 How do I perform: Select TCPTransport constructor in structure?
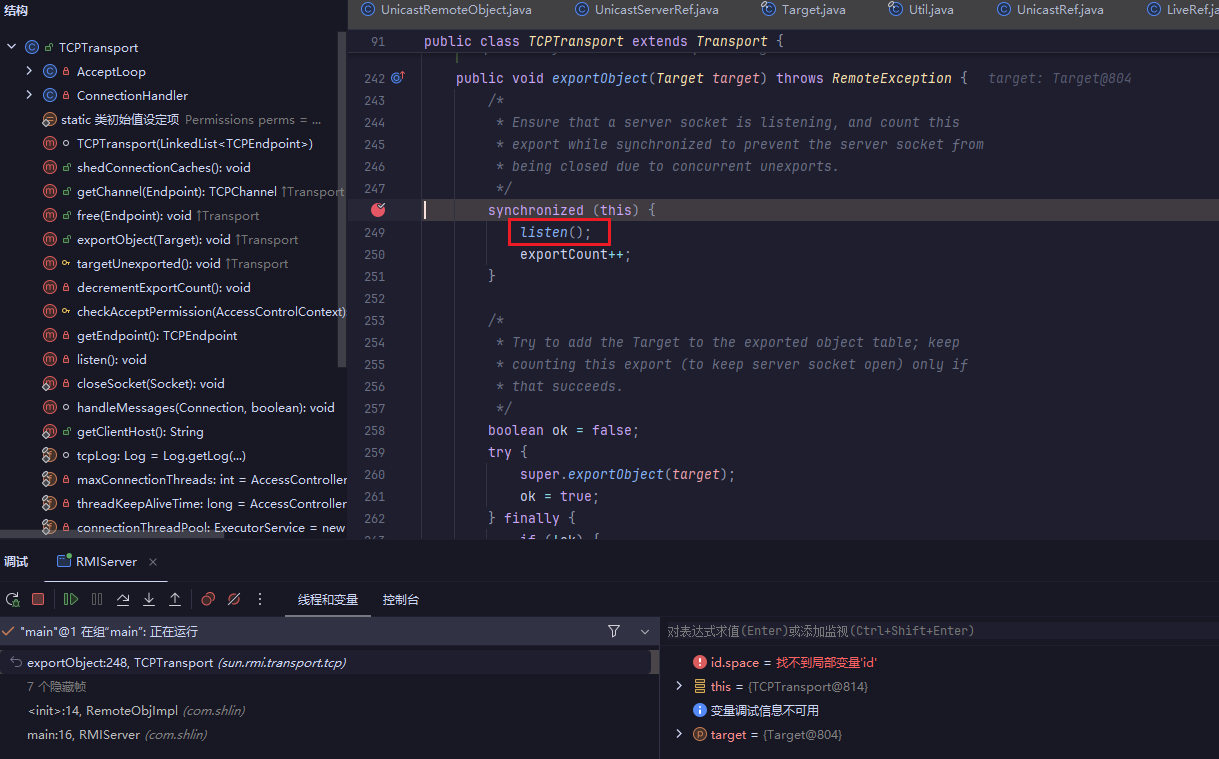[x=194, y=143]
